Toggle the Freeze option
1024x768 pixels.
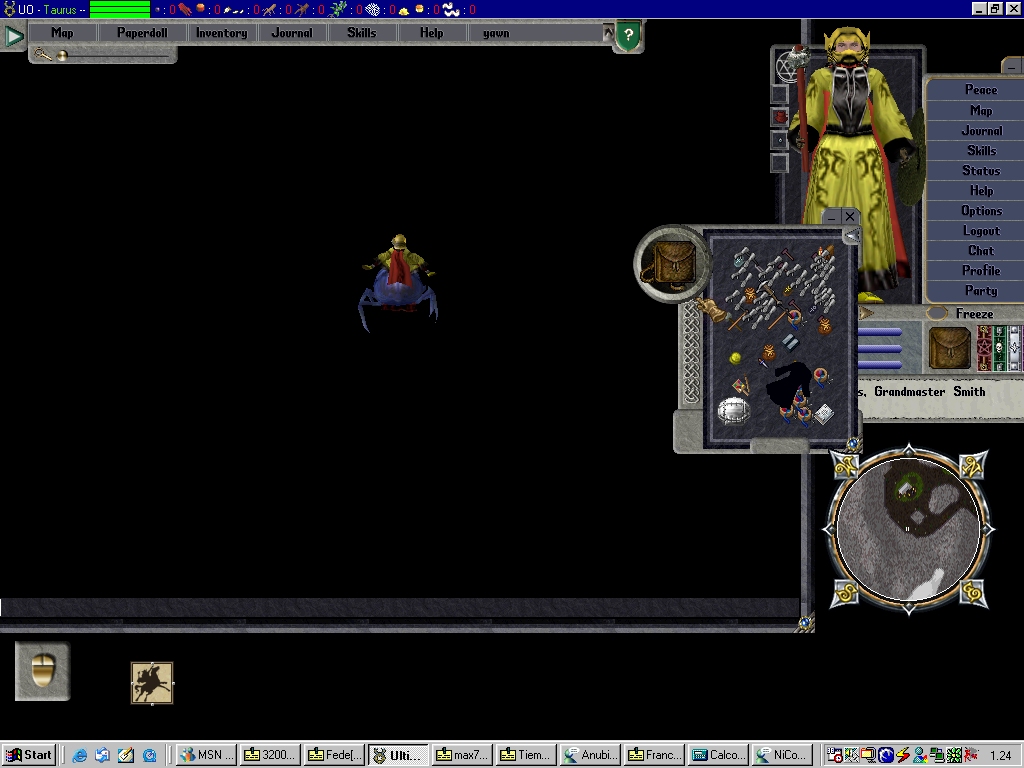[x=974, y=313]
